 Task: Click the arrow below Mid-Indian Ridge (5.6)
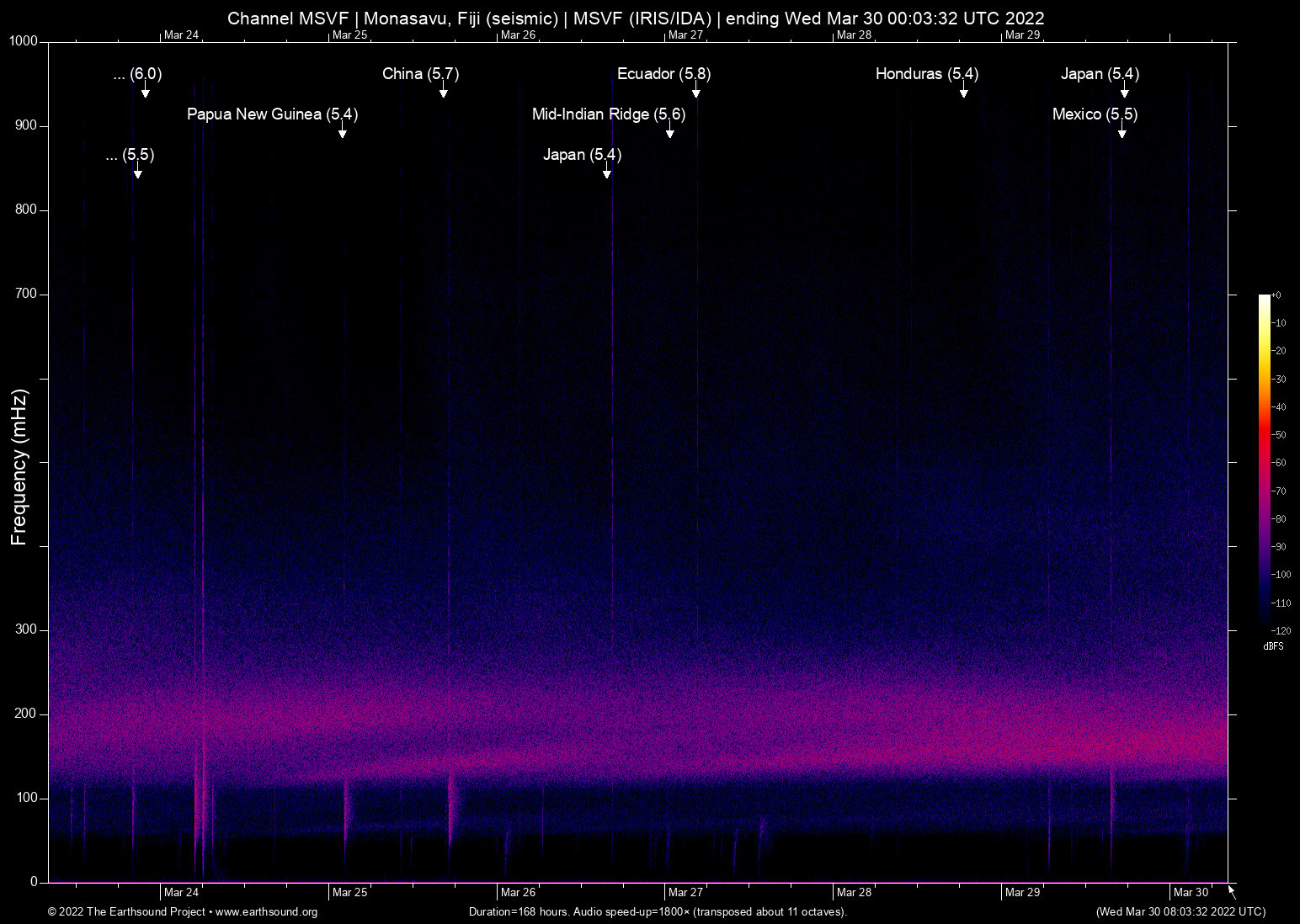[x=670, y=131]
